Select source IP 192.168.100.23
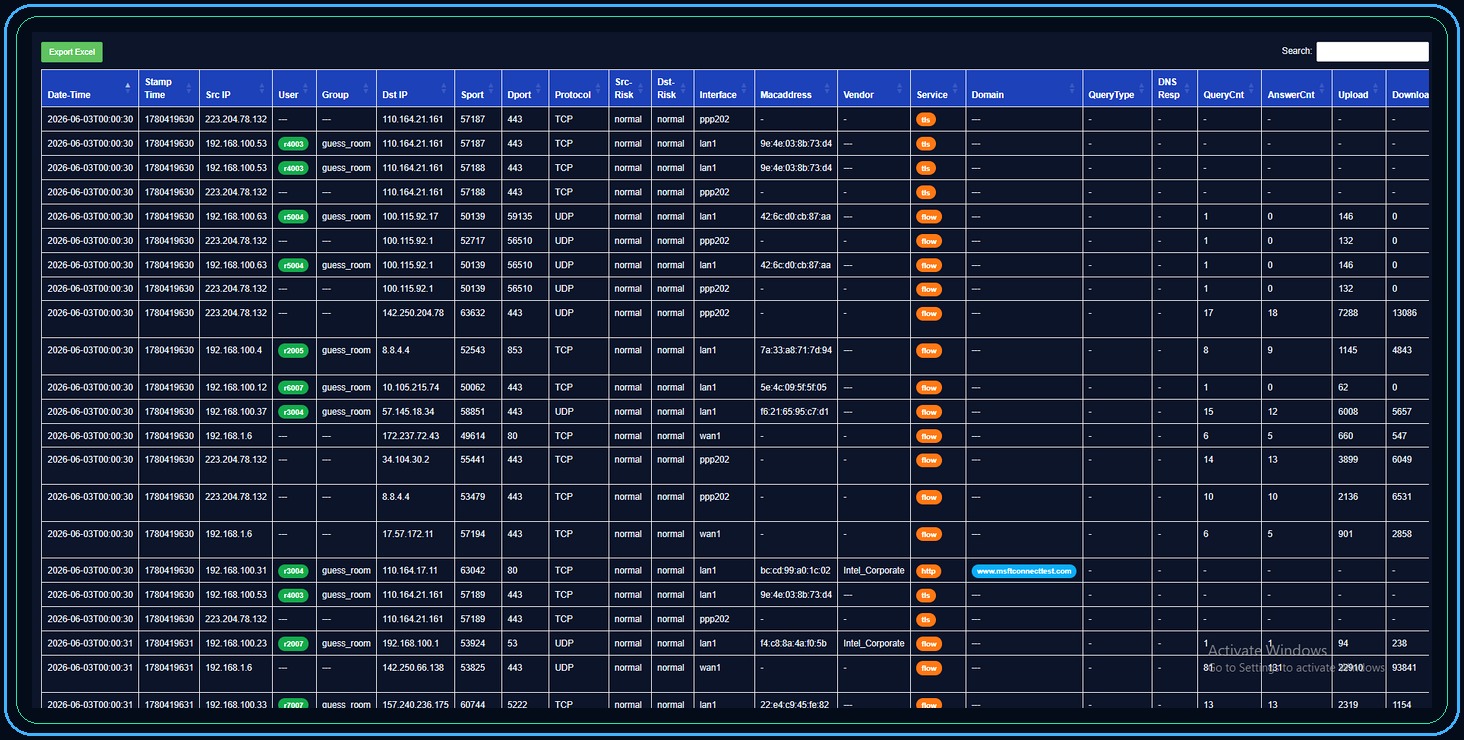Image resolution: width=1464 pixels, height=740 pixels. point(236,643)
